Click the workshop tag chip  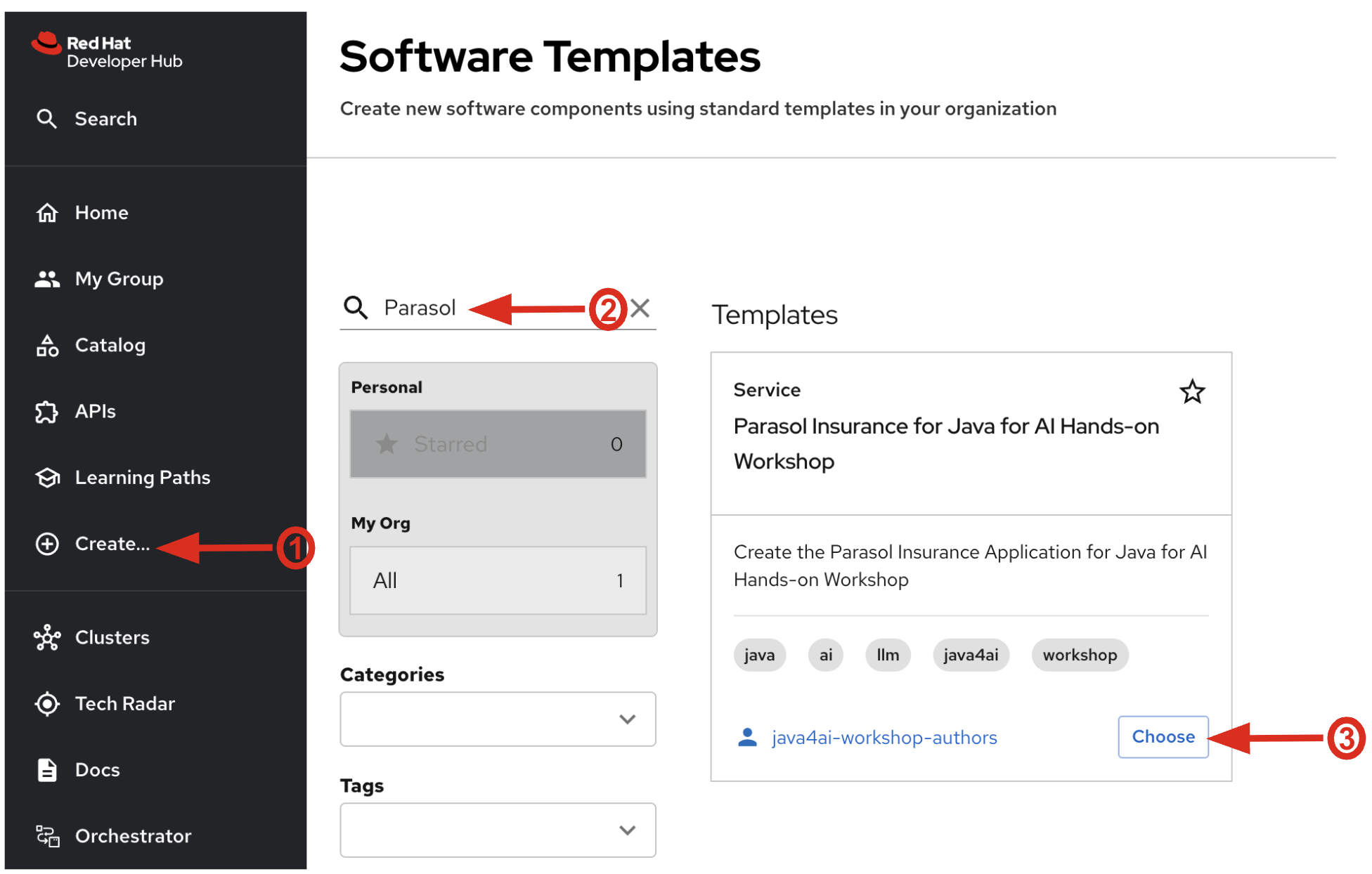pos(1080,655)
